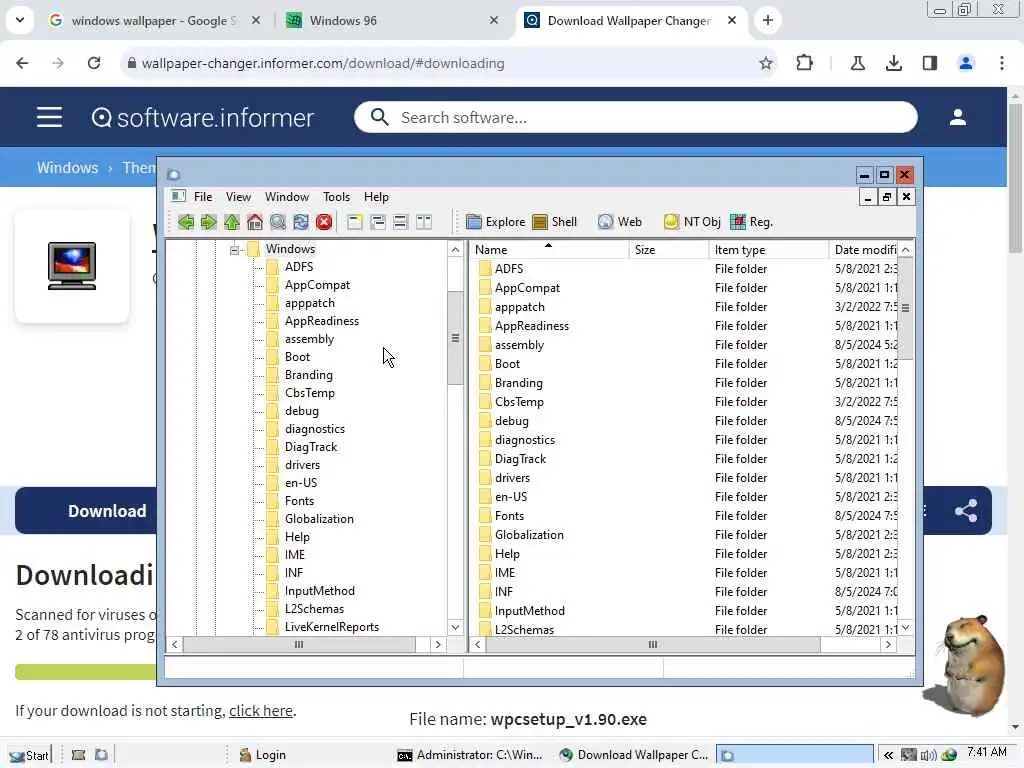Open the Window menu
This screenshot has width=1024, height=768.
pos(287,197)
